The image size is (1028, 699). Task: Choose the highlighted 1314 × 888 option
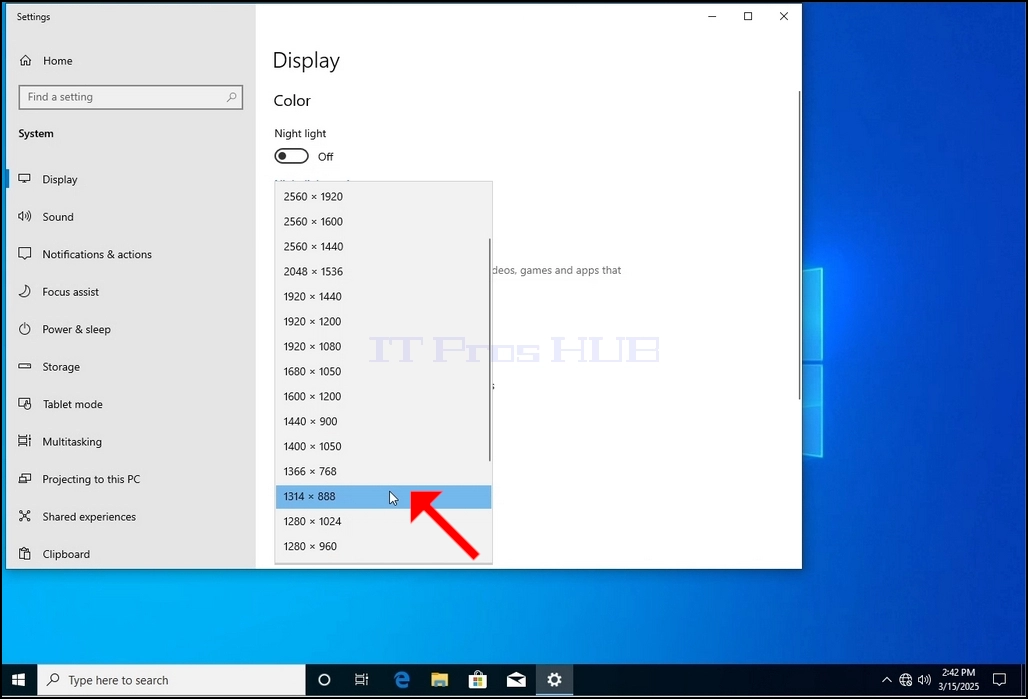384,496
